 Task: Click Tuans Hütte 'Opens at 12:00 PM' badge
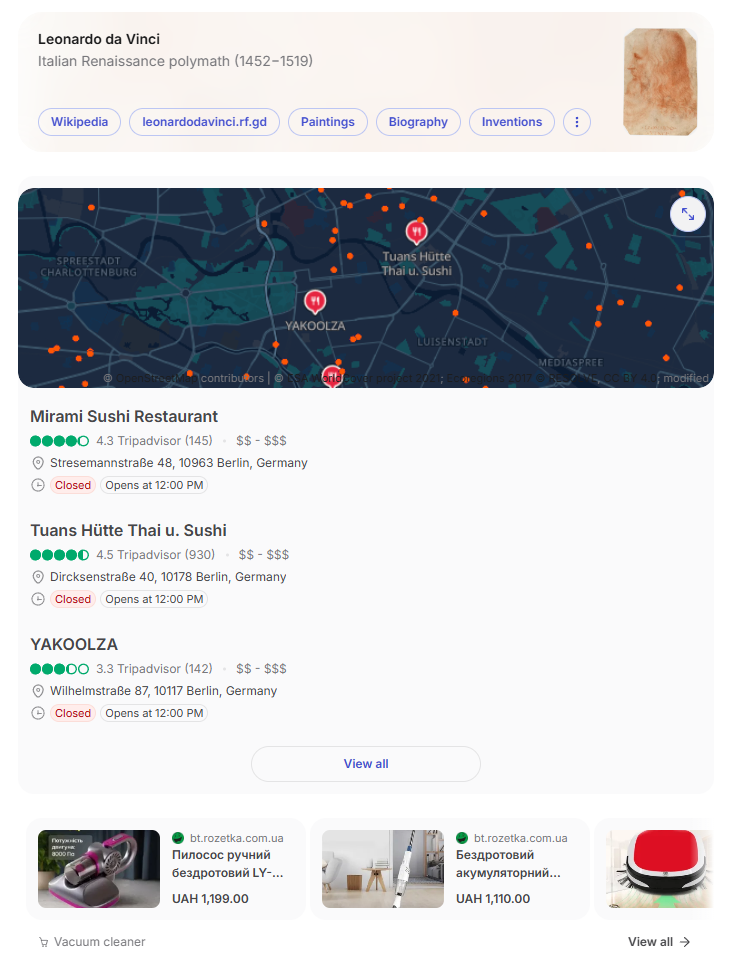coord(154,599)
